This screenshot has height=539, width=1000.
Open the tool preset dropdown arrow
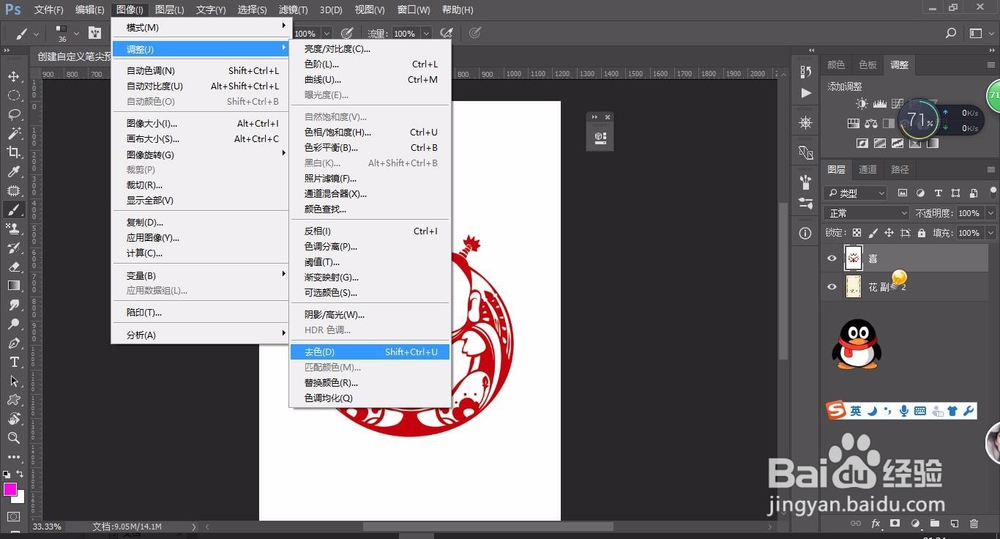36,33
